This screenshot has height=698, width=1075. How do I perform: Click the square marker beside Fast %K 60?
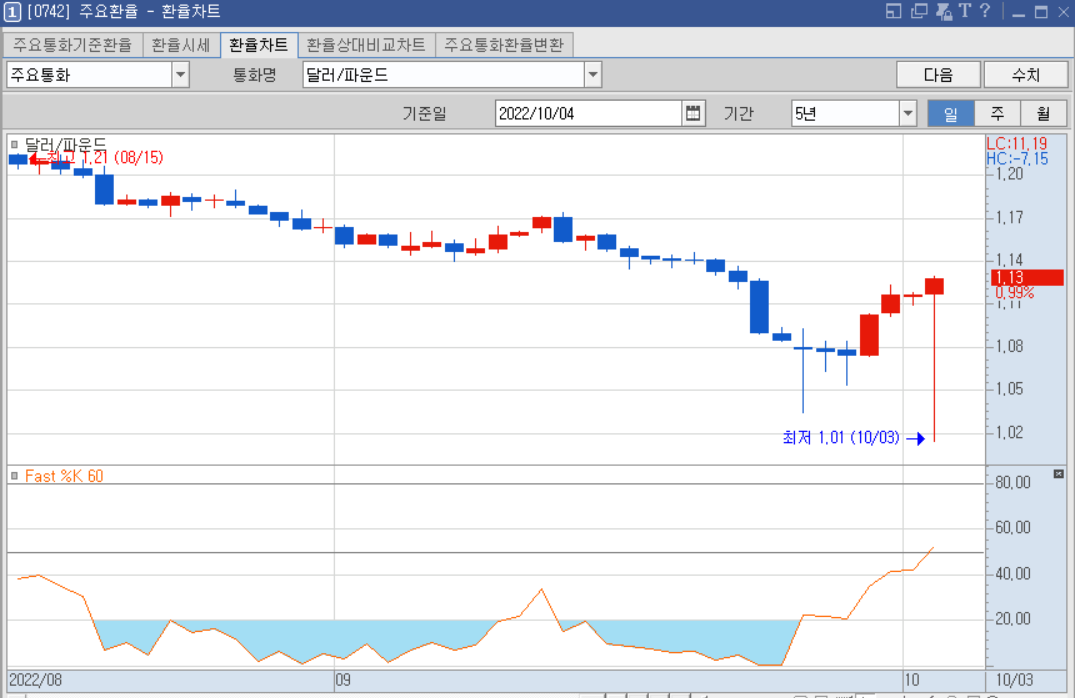tap(14, 475)
